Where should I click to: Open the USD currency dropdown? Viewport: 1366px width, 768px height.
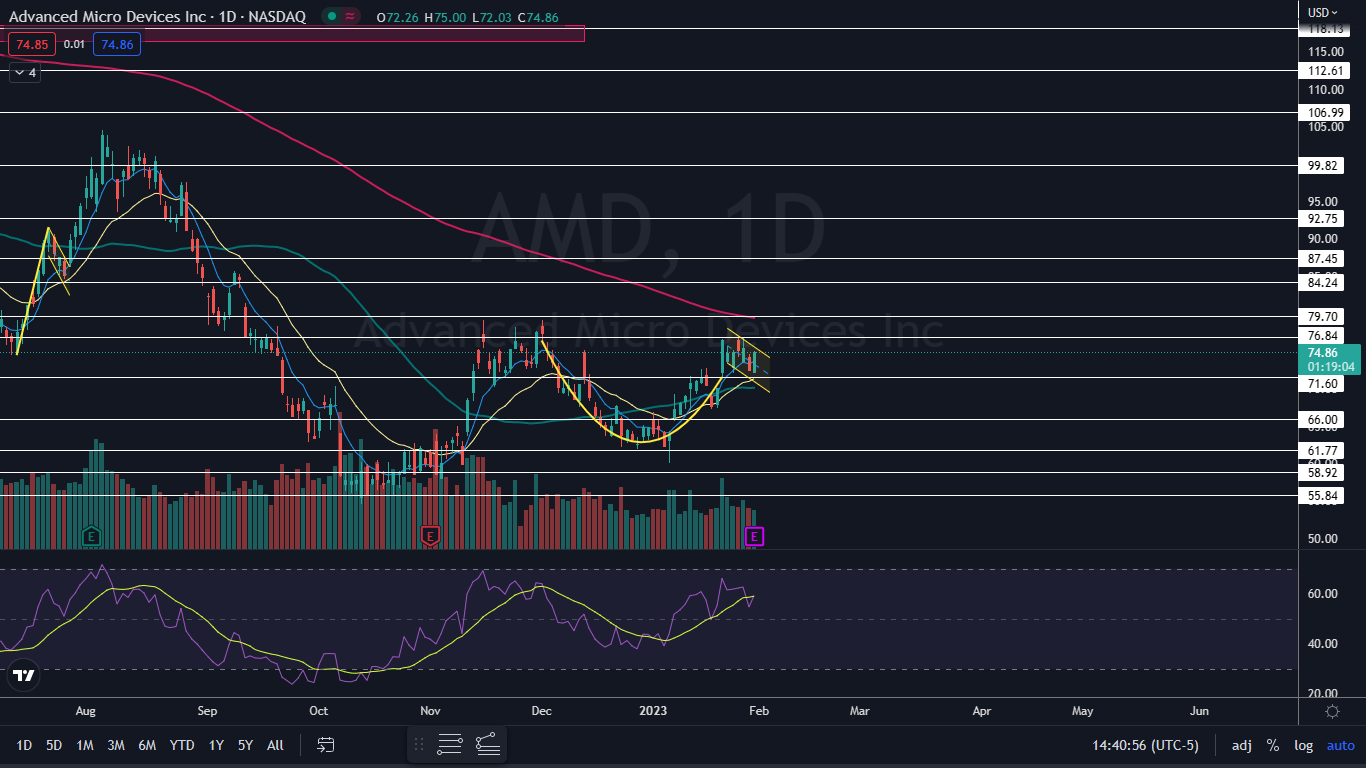[1323, 12]
